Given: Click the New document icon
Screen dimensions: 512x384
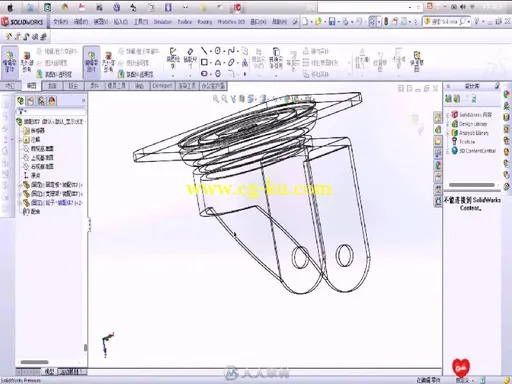Looking at the screenshot, I should coord(305,22).
